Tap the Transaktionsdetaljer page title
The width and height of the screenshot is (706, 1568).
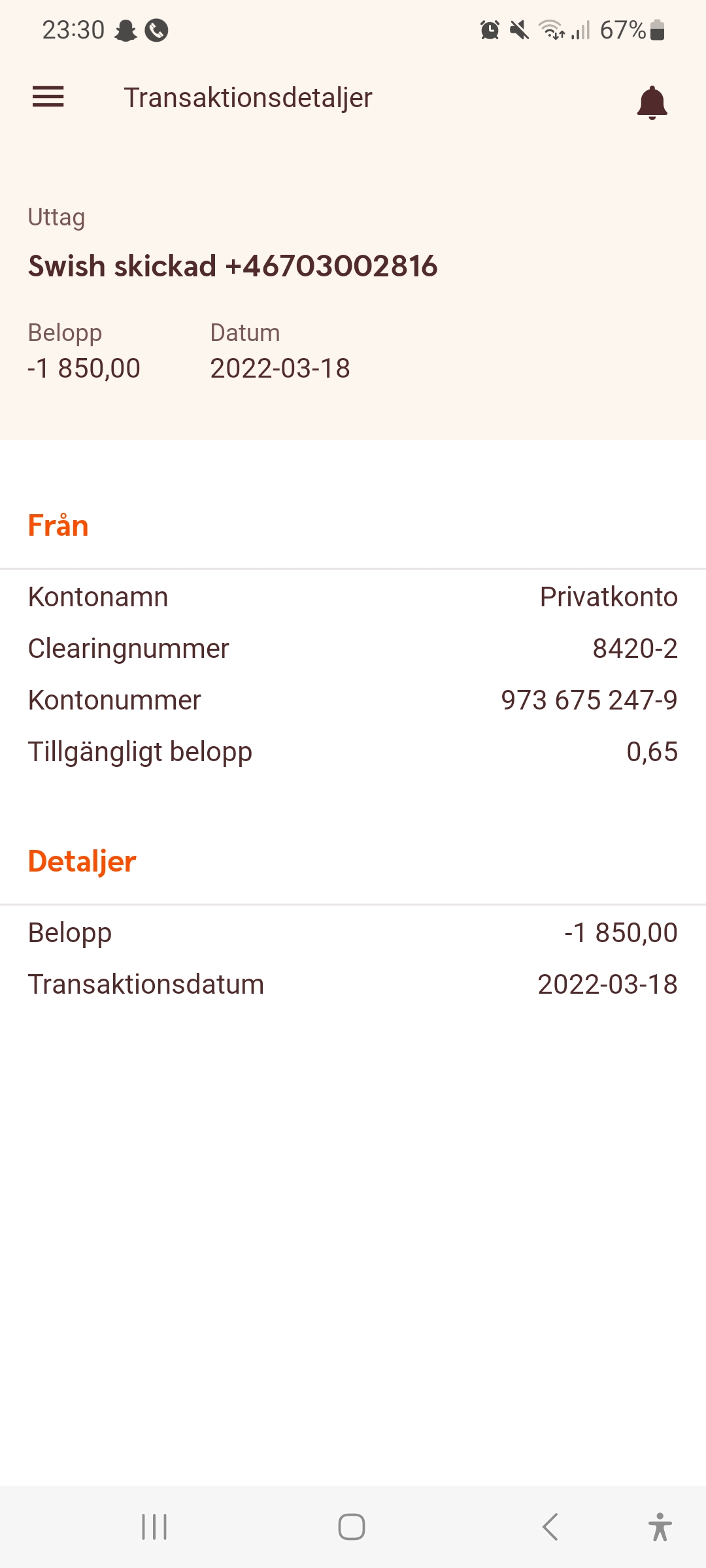click(248, 98)
